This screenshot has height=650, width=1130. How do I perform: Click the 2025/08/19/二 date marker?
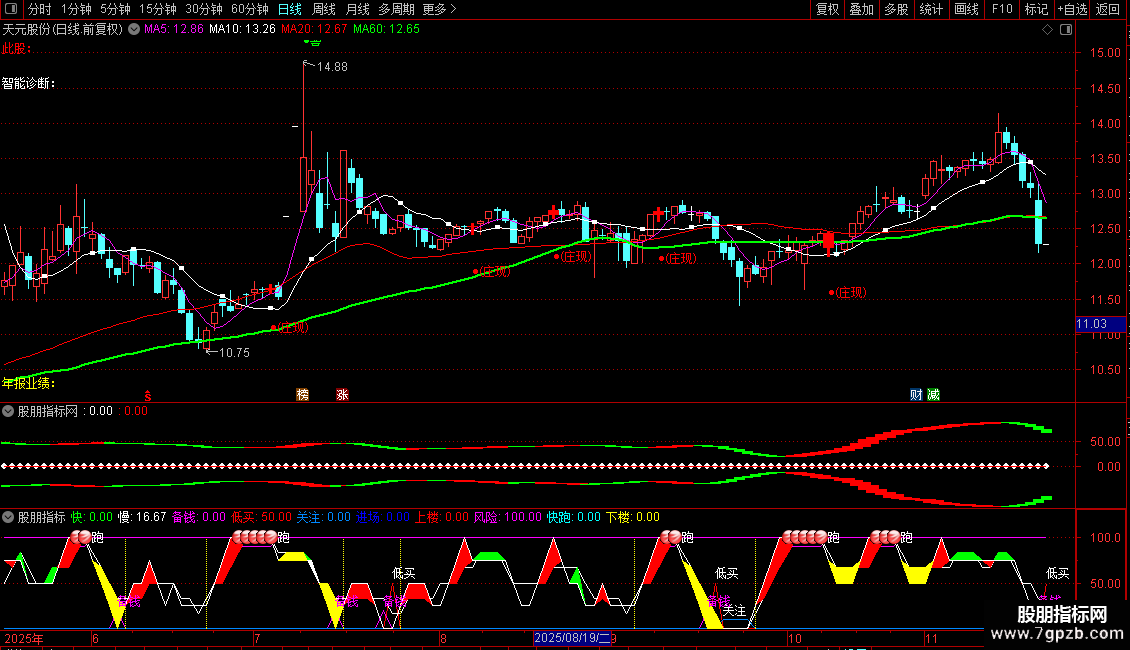coord(571,638)
